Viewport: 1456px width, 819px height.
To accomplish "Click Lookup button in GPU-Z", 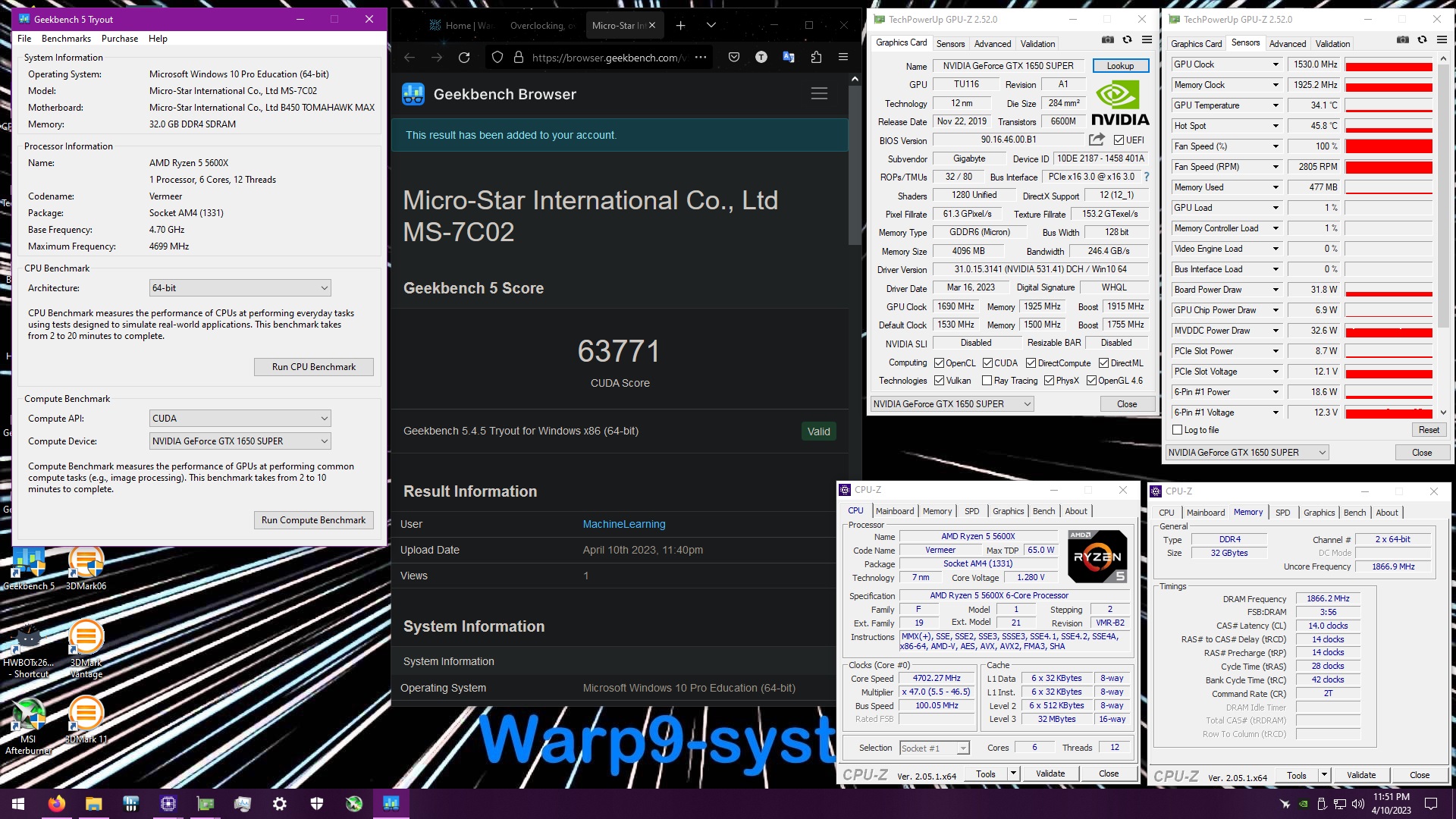I will [1120, 66].
